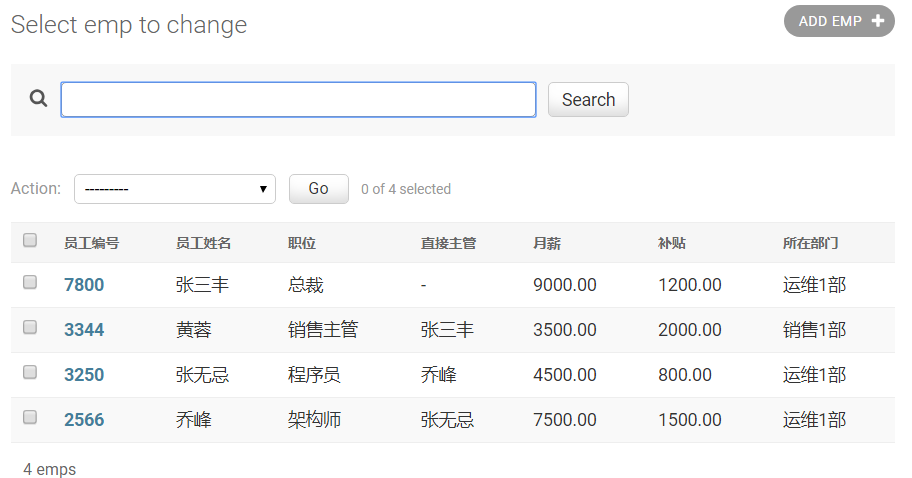Check the box for employee 3344
The width and height of the screenshot is (912, 478).
tap(30, 328)
